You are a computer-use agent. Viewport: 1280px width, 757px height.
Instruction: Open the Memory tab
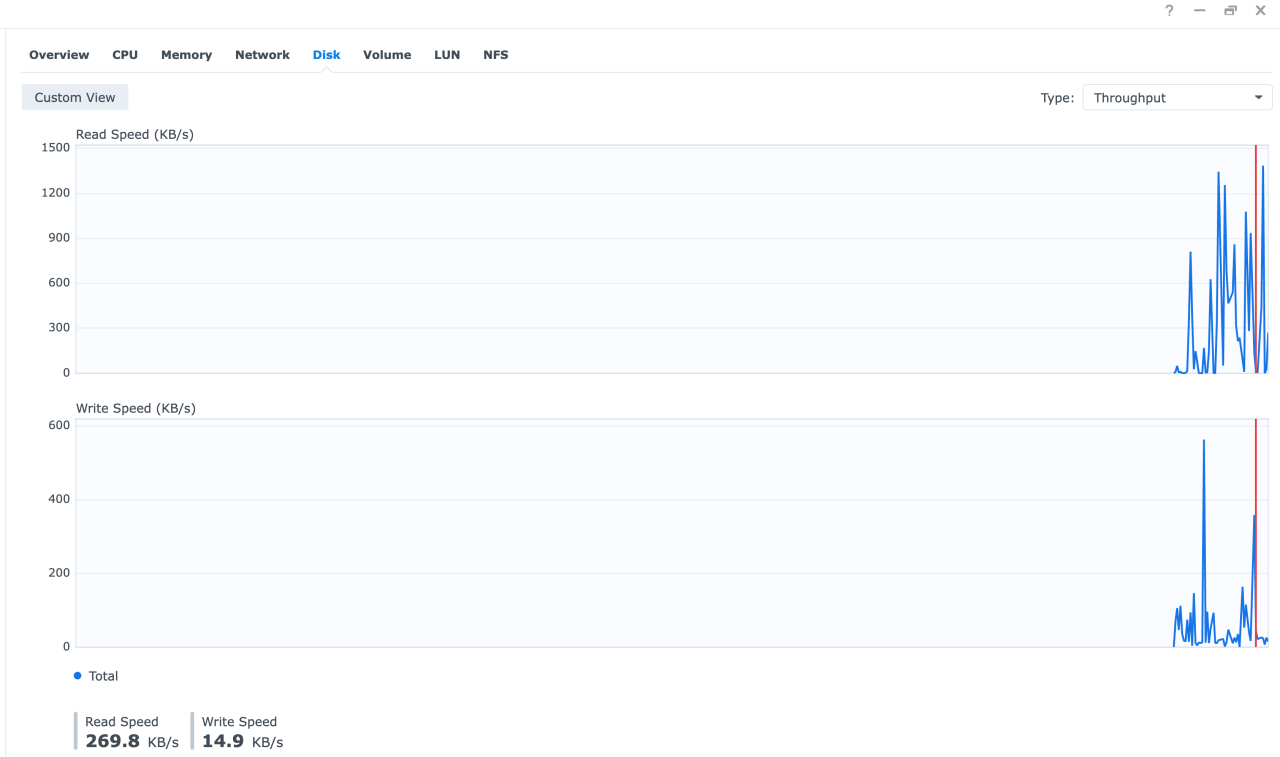tap(186, 55)
